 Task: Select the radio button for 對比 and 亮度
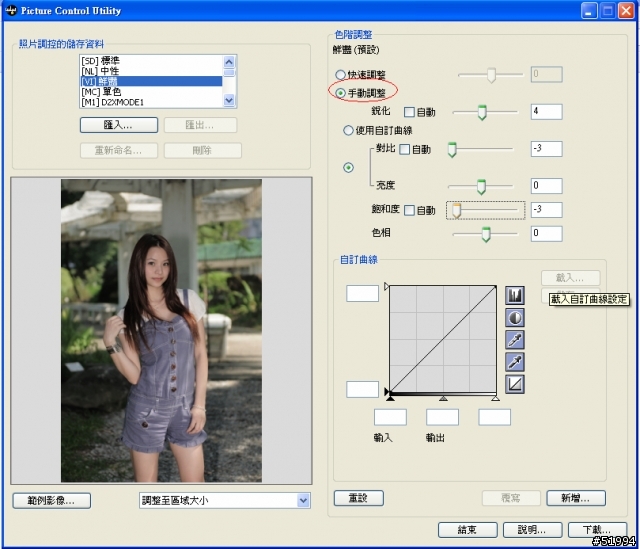(x=348, y=167)
